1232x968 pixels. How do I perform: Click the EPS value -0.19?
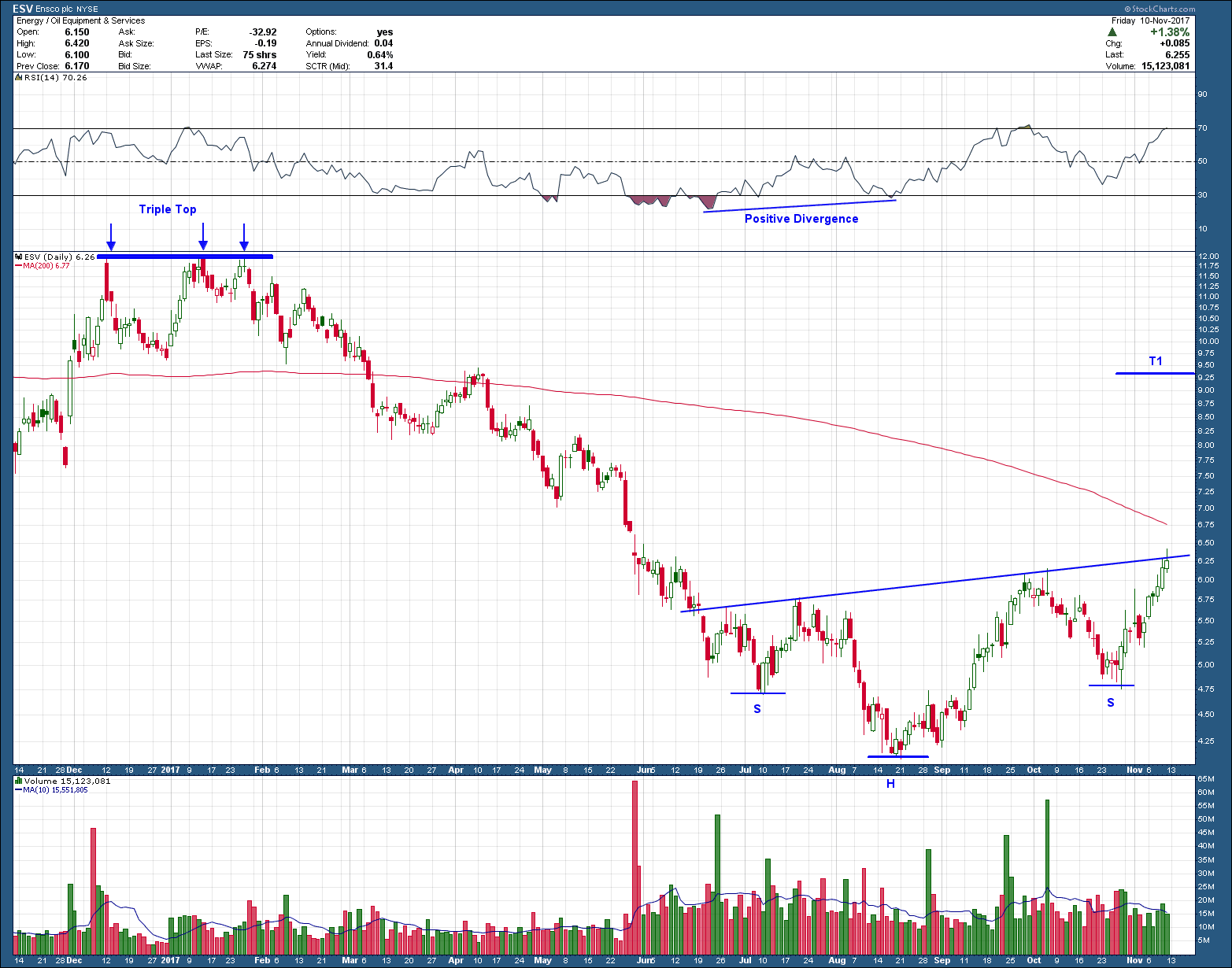266,43
